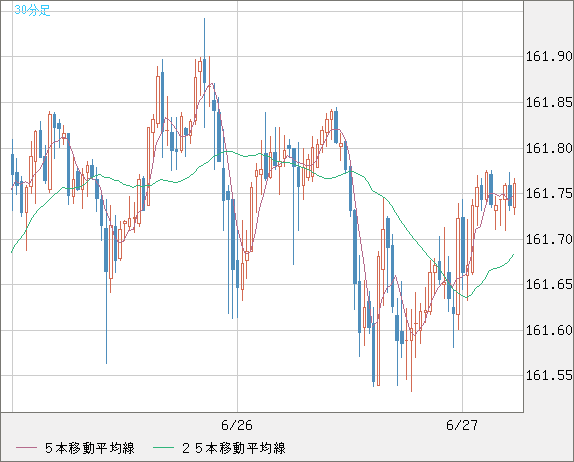Click the 161.90 price axis label
574x462 pixels.
click(549, 56)
